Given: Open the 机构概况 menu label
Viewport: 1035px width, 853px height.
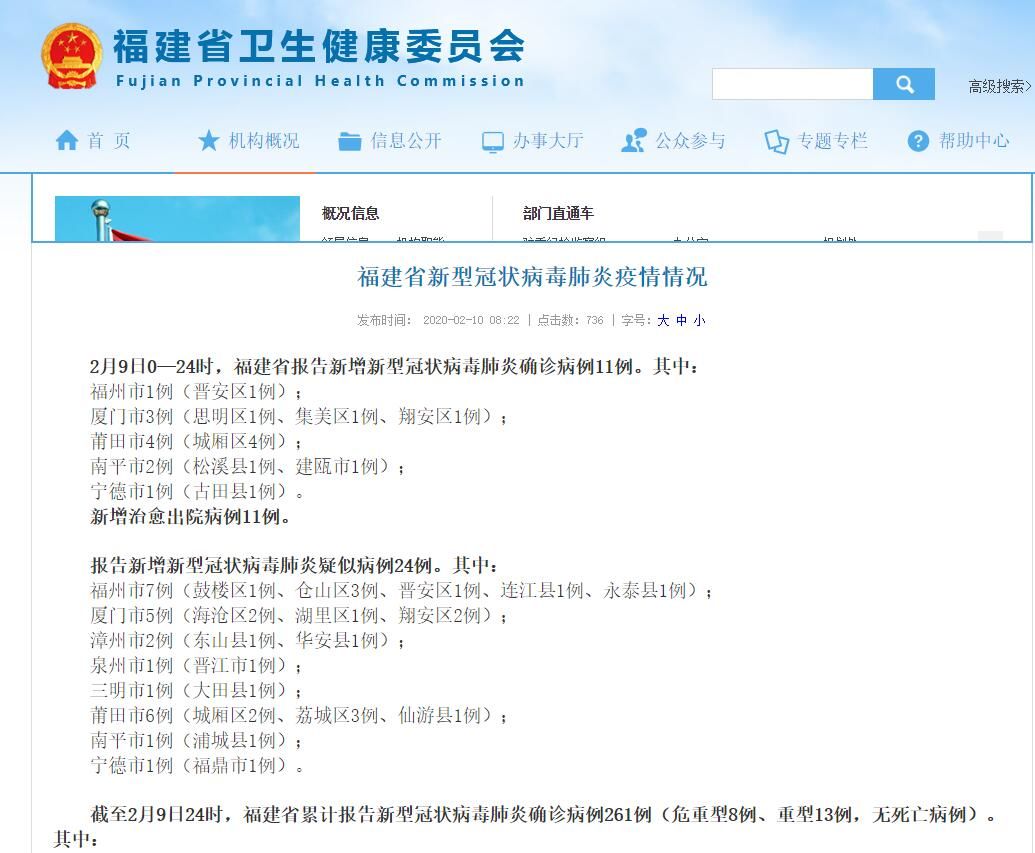Looking at the screenshot, I should (x=264, y=141).
